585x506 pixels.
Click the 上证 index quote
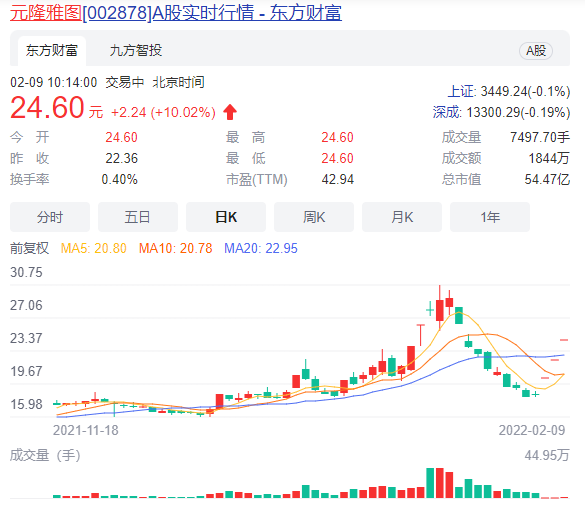509,91
